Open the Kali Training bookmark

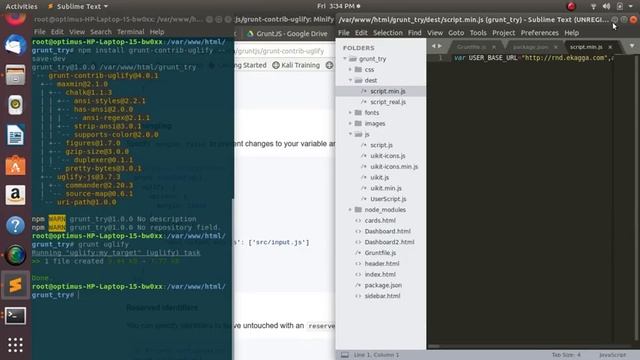(296, 65)
